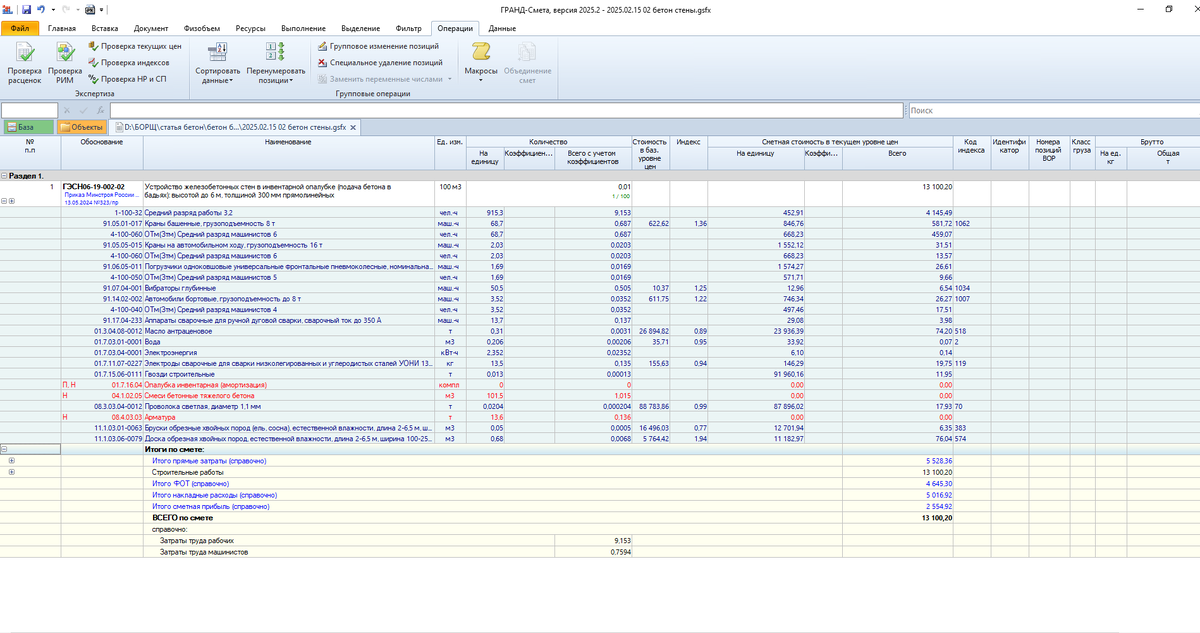This screenshot has width=1200, height=633.
Task: Collapse the Раздел 1. section
Action: pyautogui.click(x=4, y=175)
